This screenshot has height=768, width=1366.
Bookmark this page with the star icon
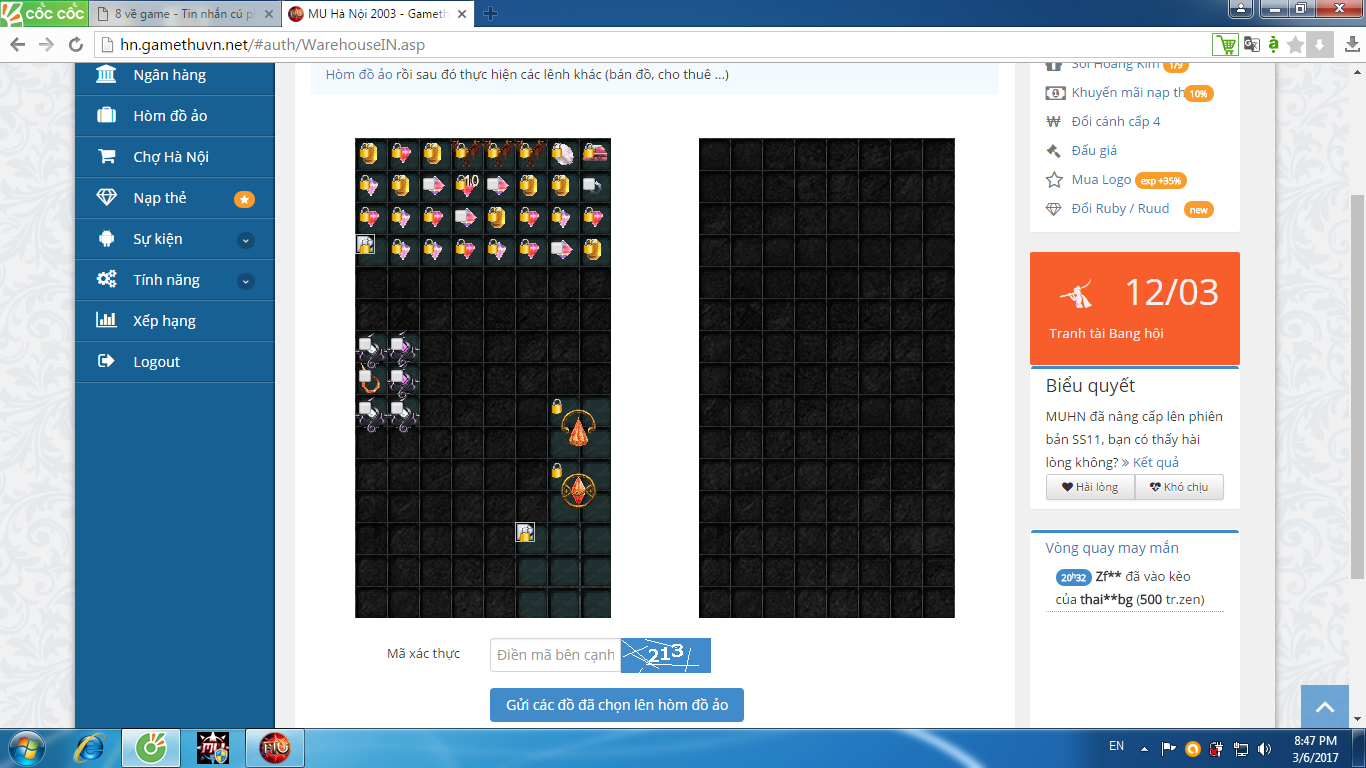click(1296, 45)
